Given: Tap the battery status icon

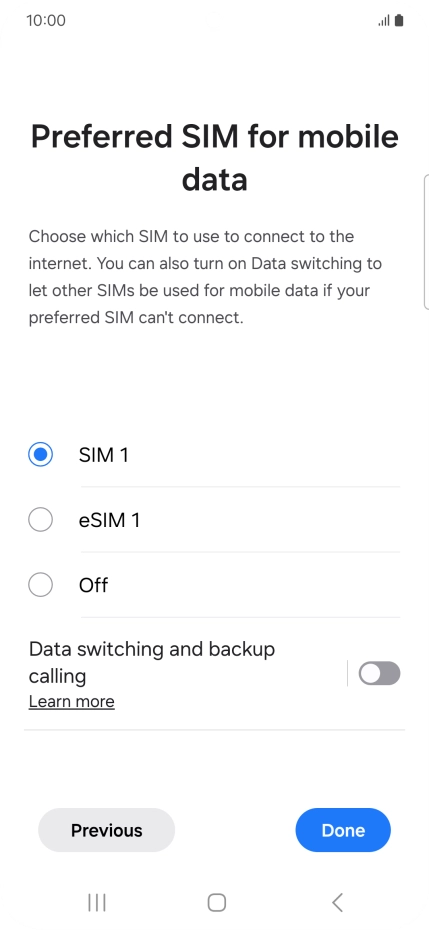Looking at the screenshot, I should pyautogui.click(x=399, y=21).
